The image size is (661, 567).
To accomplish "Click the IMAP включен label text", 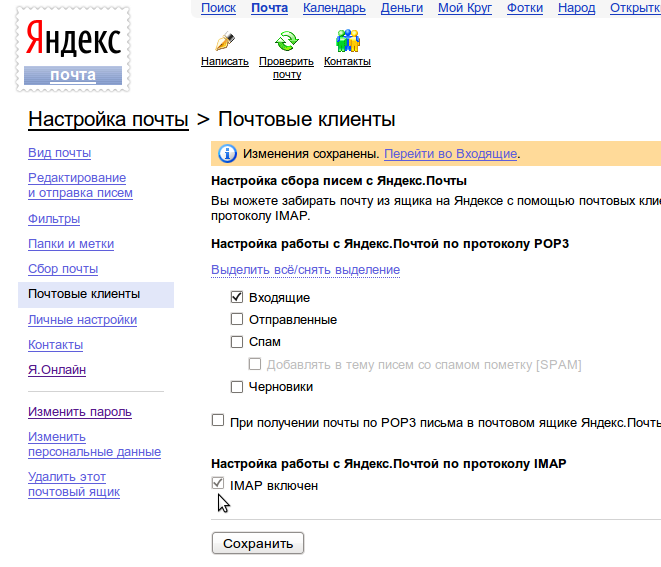I will click(x=274, y=486).
